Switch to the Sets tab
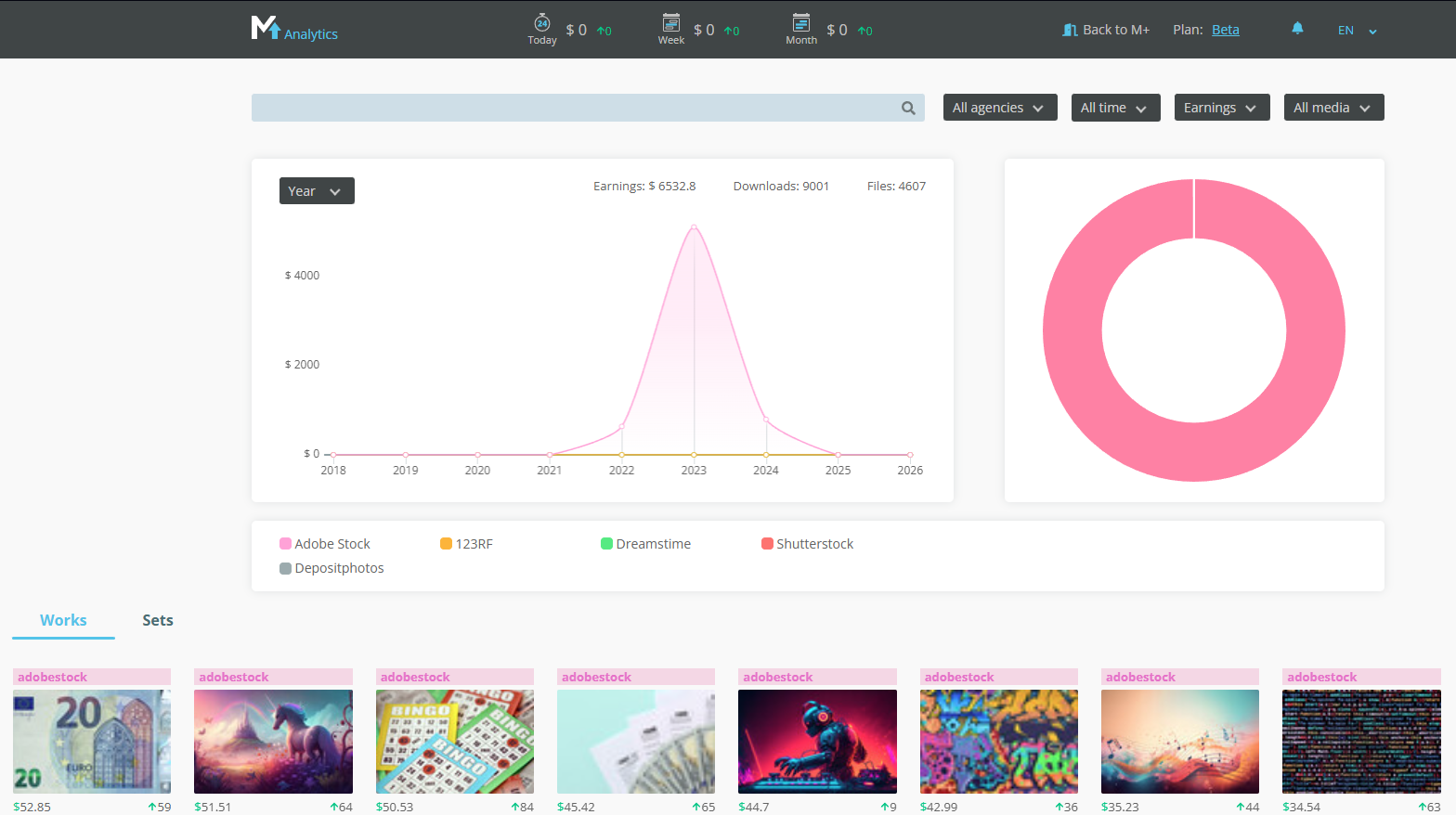The width and height of the screenshot is (1456, 815). (x=158, y=620)
